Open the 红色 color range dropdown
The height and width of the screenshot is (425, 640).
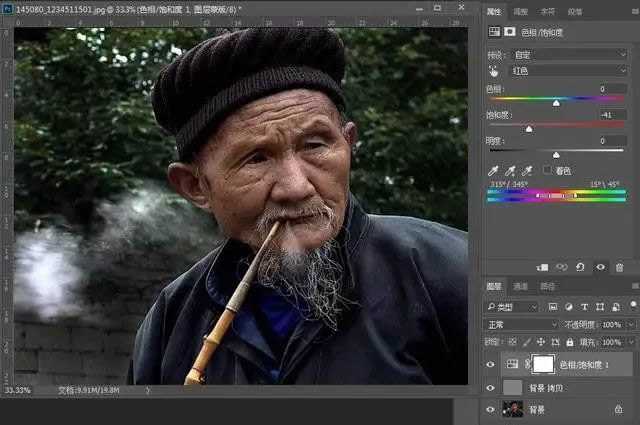pos(568,71)
